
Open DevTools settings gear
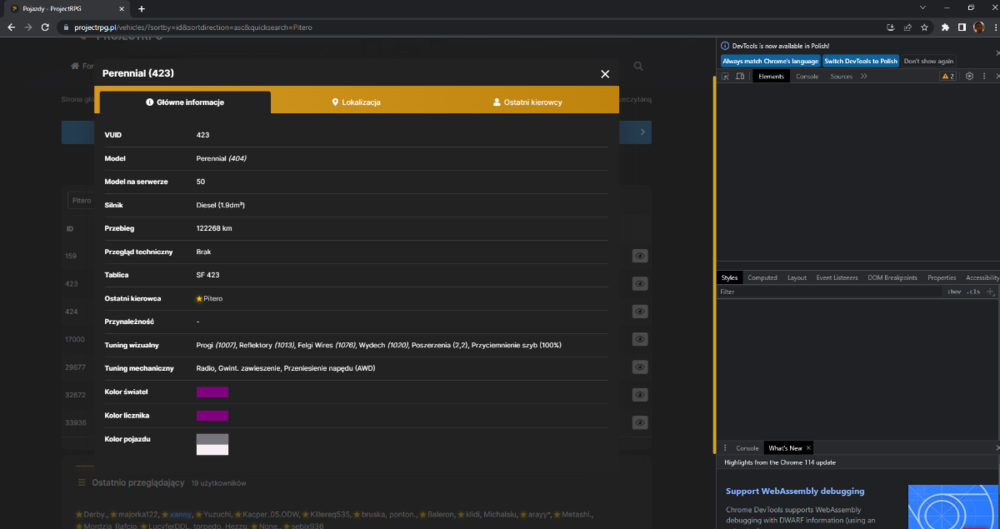click(969, 76)
